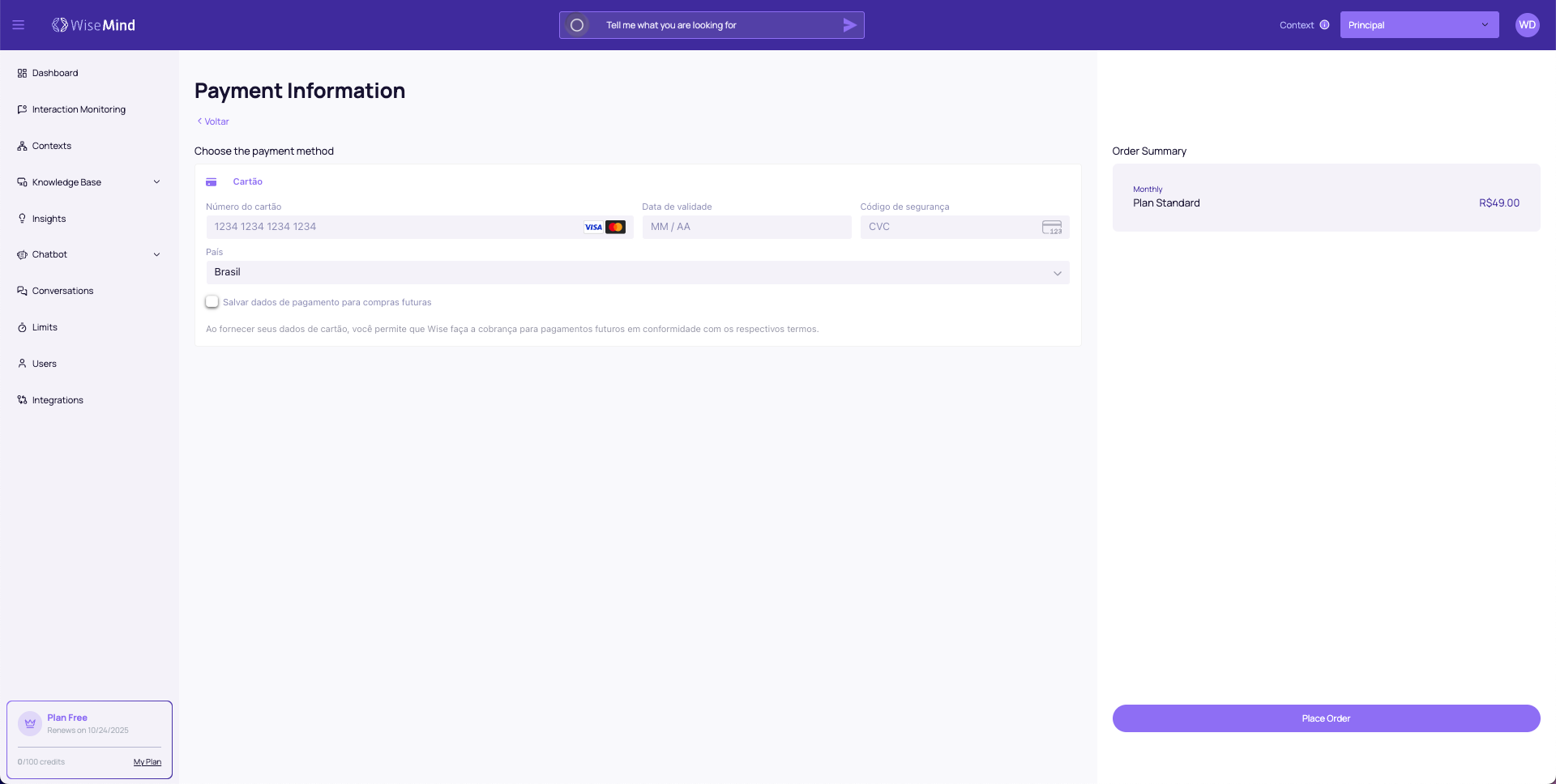
Task: Click the Voltar back link
Action: click(213, 121)
